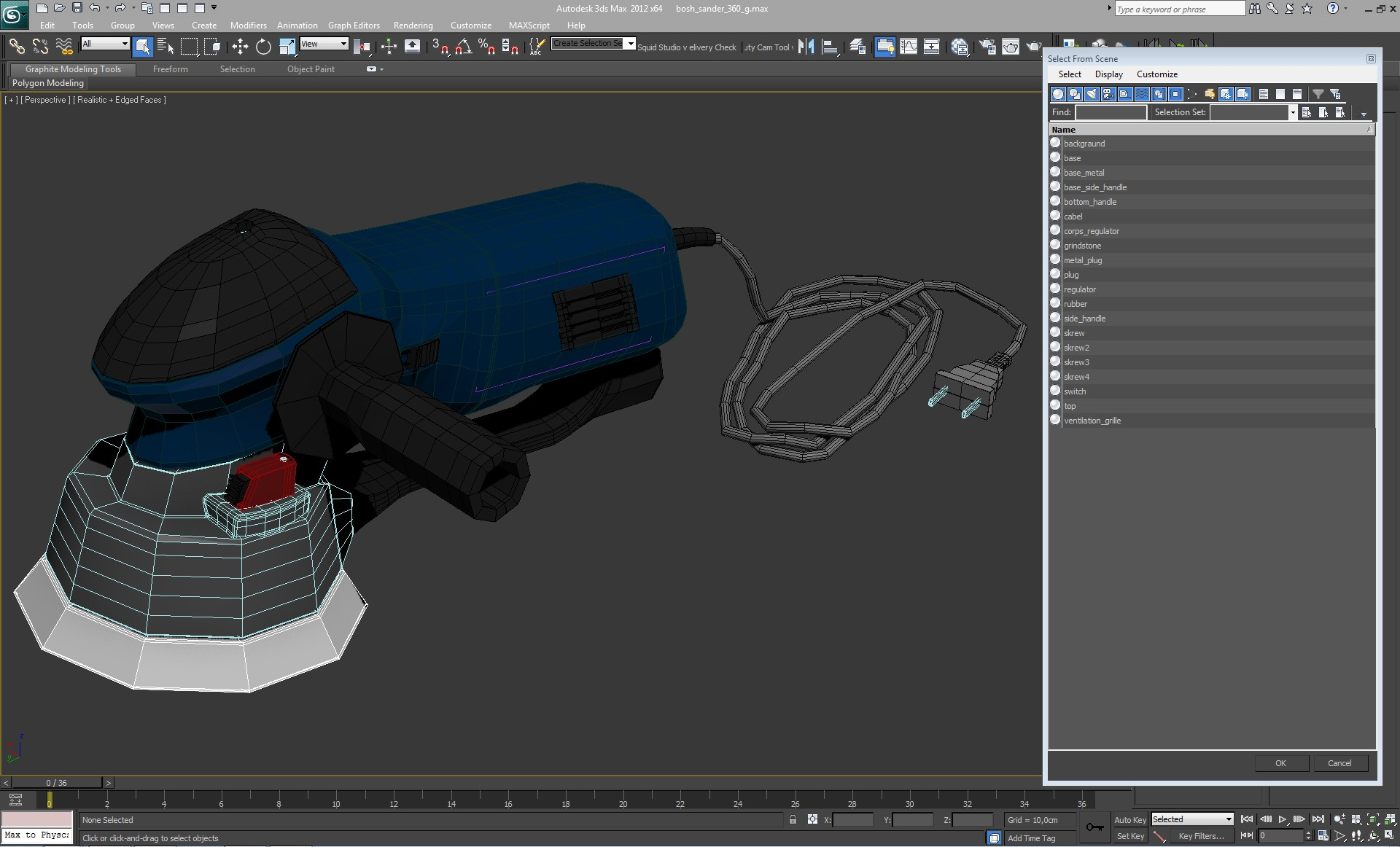Viewport: 1400px width, 847px height.
Task: Open the 3ds Max application menu button
Action: pos(14,14)
